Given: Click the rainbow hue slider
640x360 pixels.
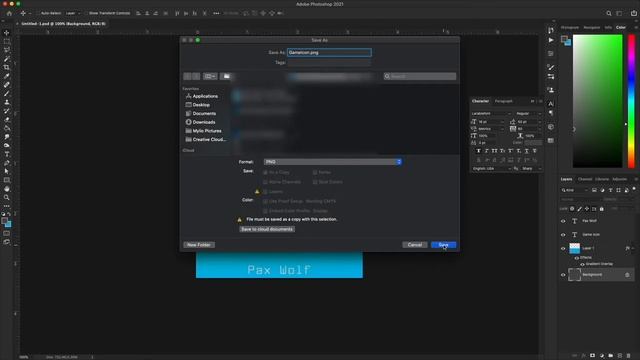Looking at the screenshot, I should pyautogui.click(x=631, y=101).
